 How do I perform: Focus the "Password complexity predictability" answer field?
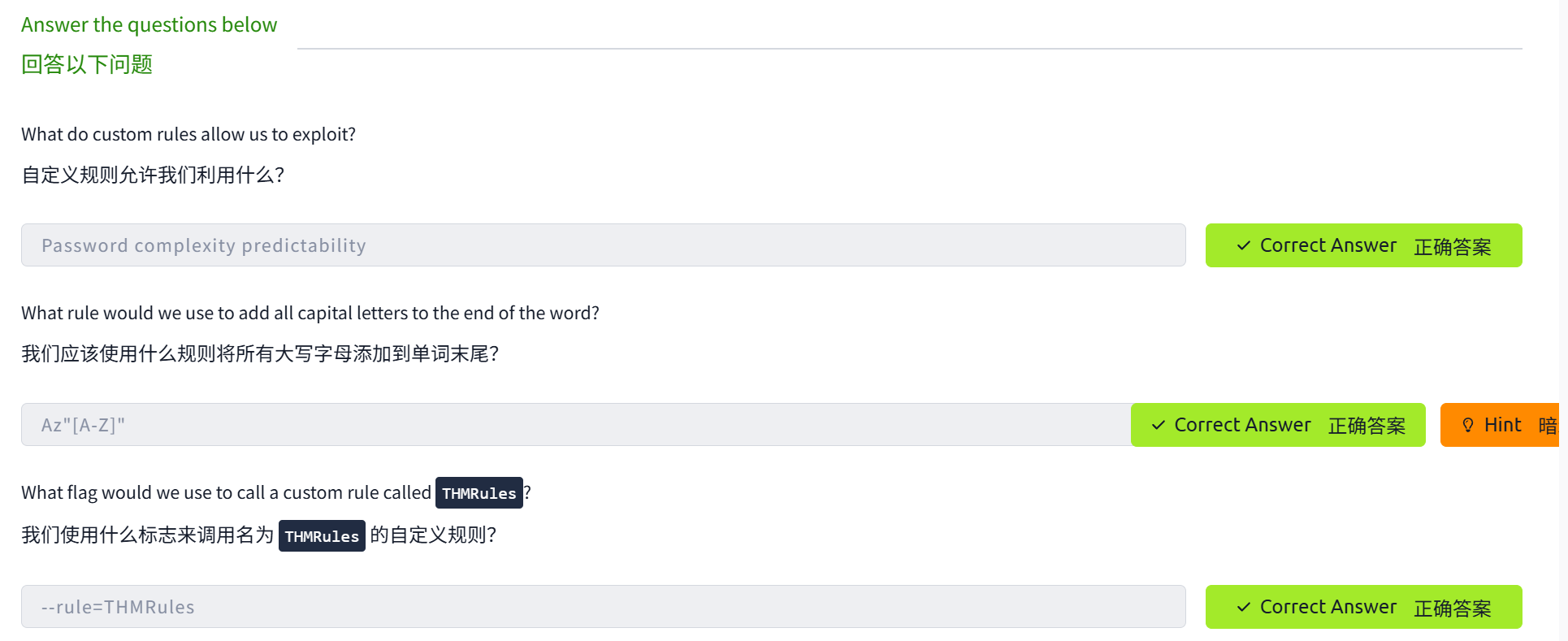pos(603,245)
